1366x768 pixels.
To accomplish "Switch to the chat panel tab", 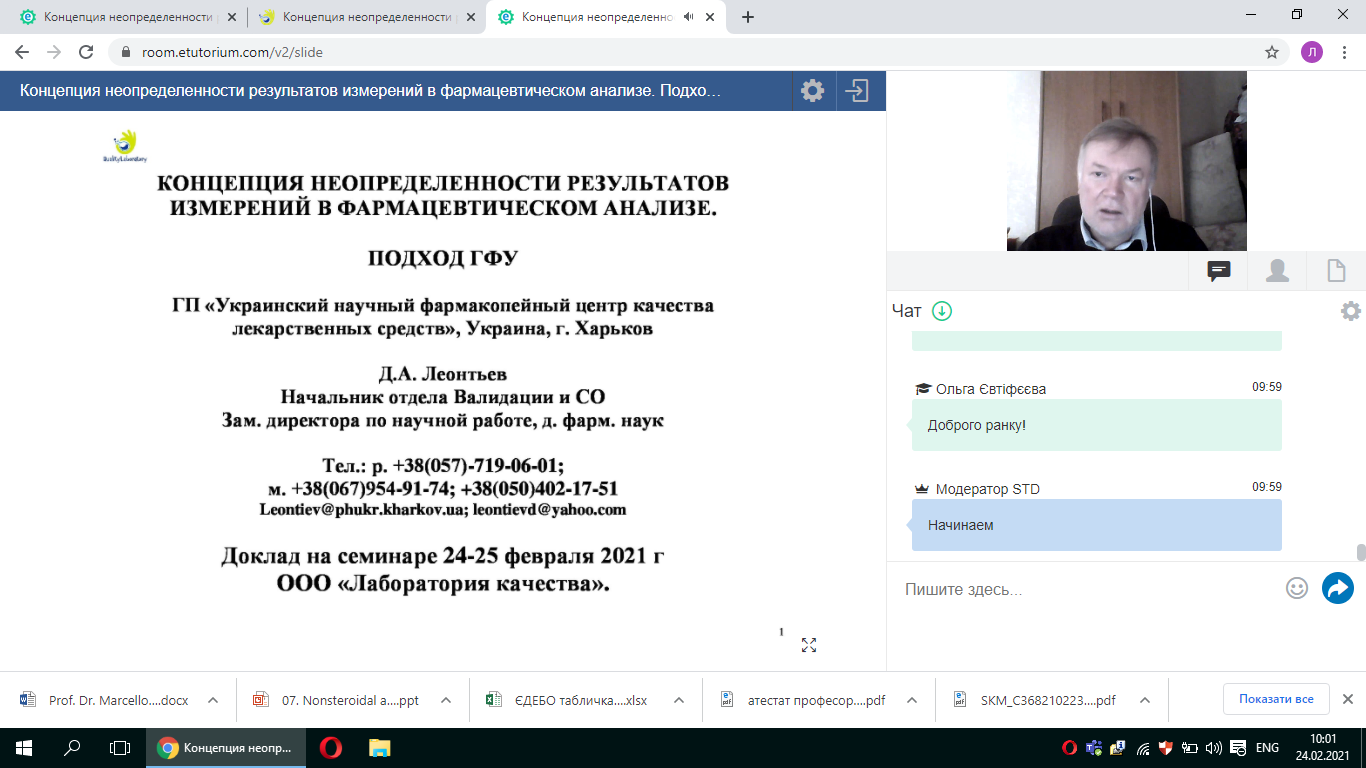I will pos(1218,270).
